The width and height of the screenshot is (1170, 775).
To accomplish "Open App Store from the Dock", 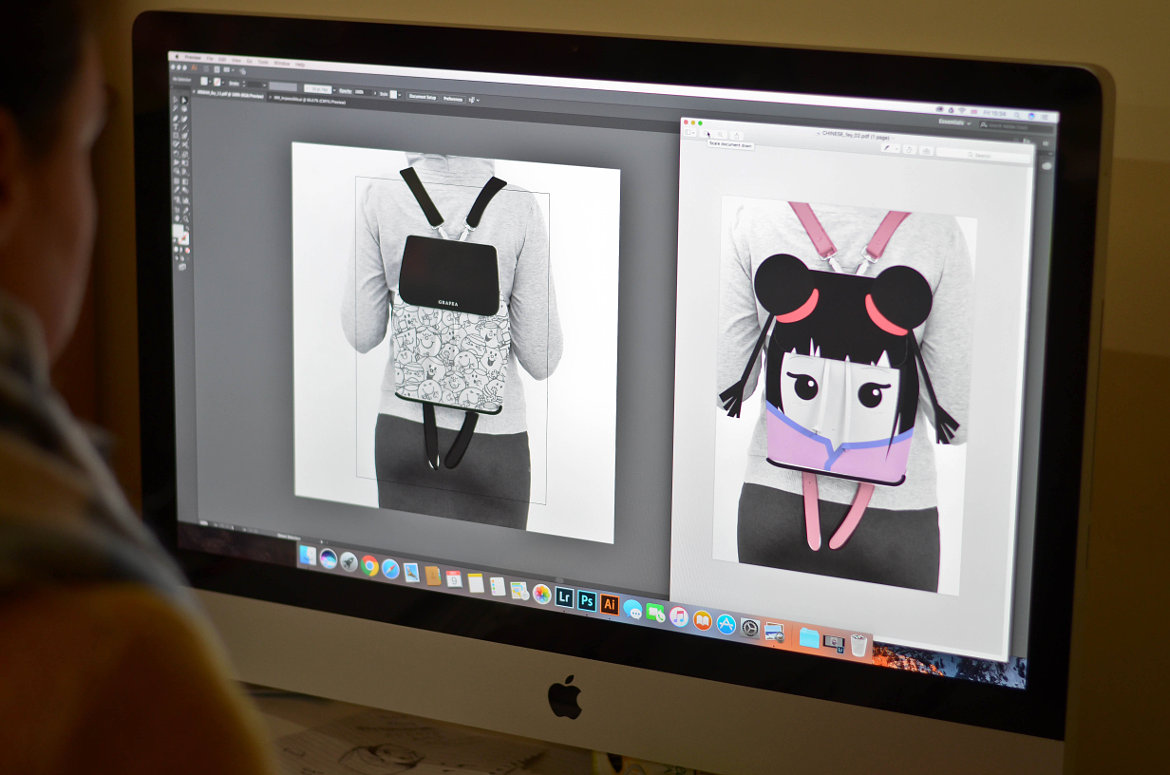I will coord(726,624).
